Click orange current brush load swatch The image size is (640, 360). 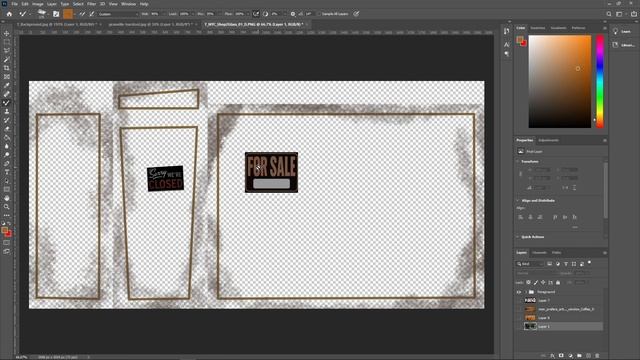coord(68,14)
